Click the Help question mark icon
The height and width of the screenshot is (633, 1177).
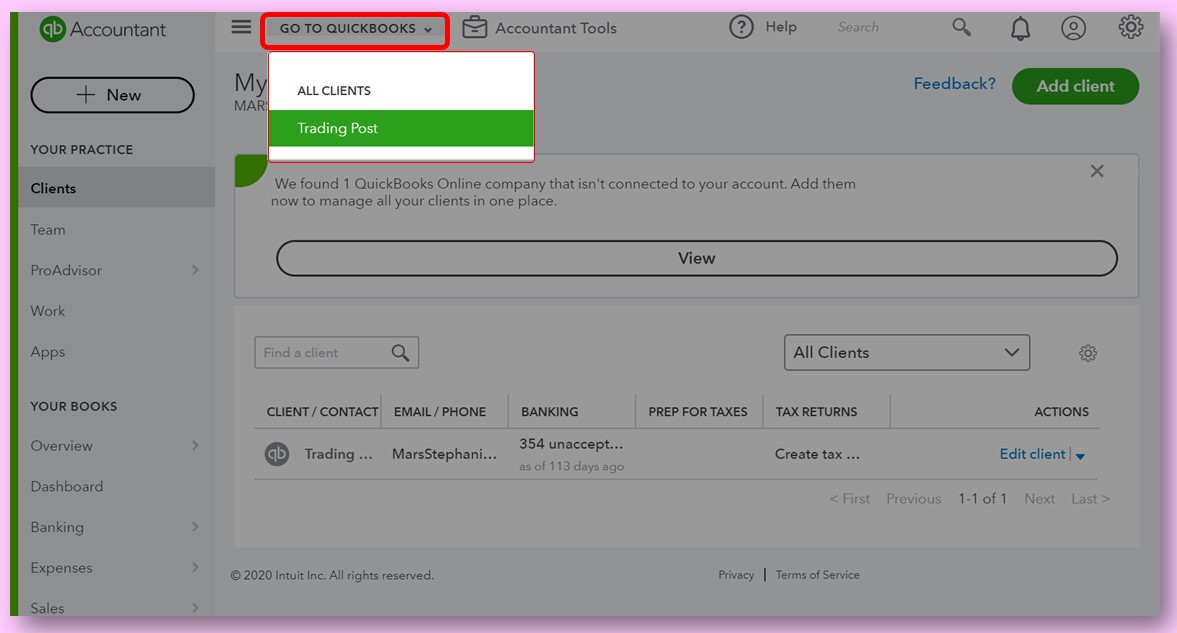click(x=741, y=27)
